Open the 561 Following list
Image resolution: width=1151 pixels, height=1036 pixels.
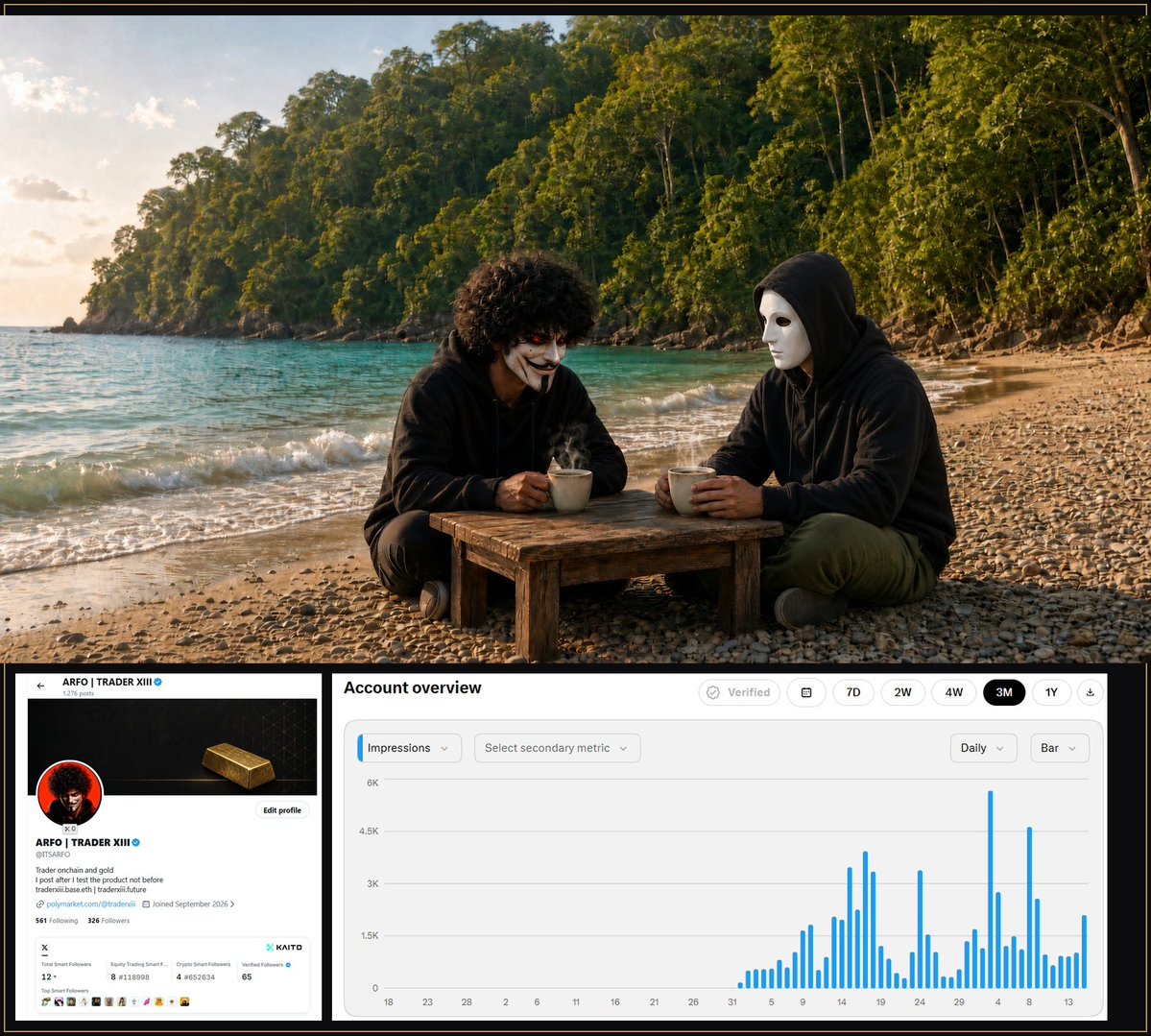click(x=57, y=921)
